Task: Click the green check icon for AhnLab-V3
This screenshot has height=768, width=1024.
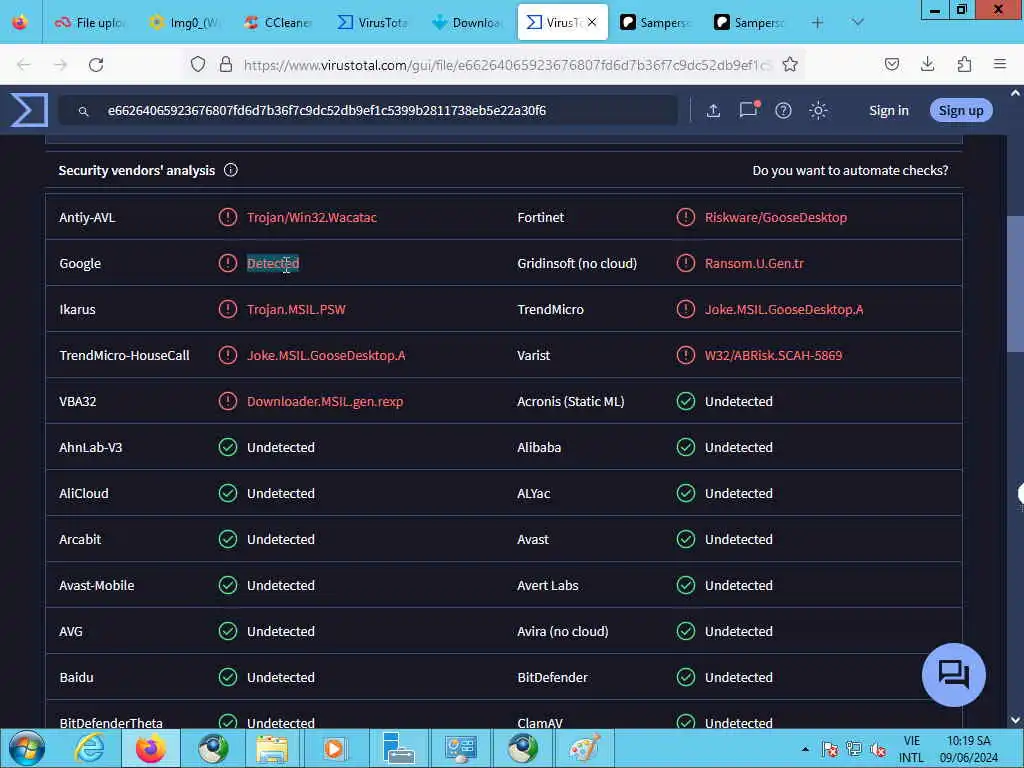Action: (x=227, y=447)
